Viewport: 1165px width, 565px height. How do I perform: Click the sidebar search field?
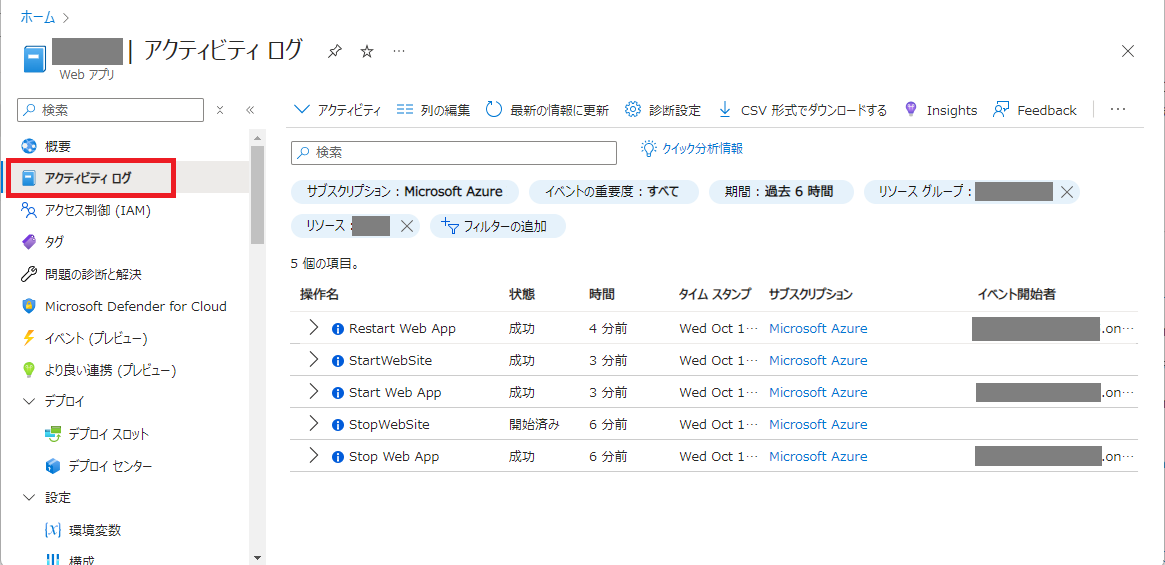point(110,110)
